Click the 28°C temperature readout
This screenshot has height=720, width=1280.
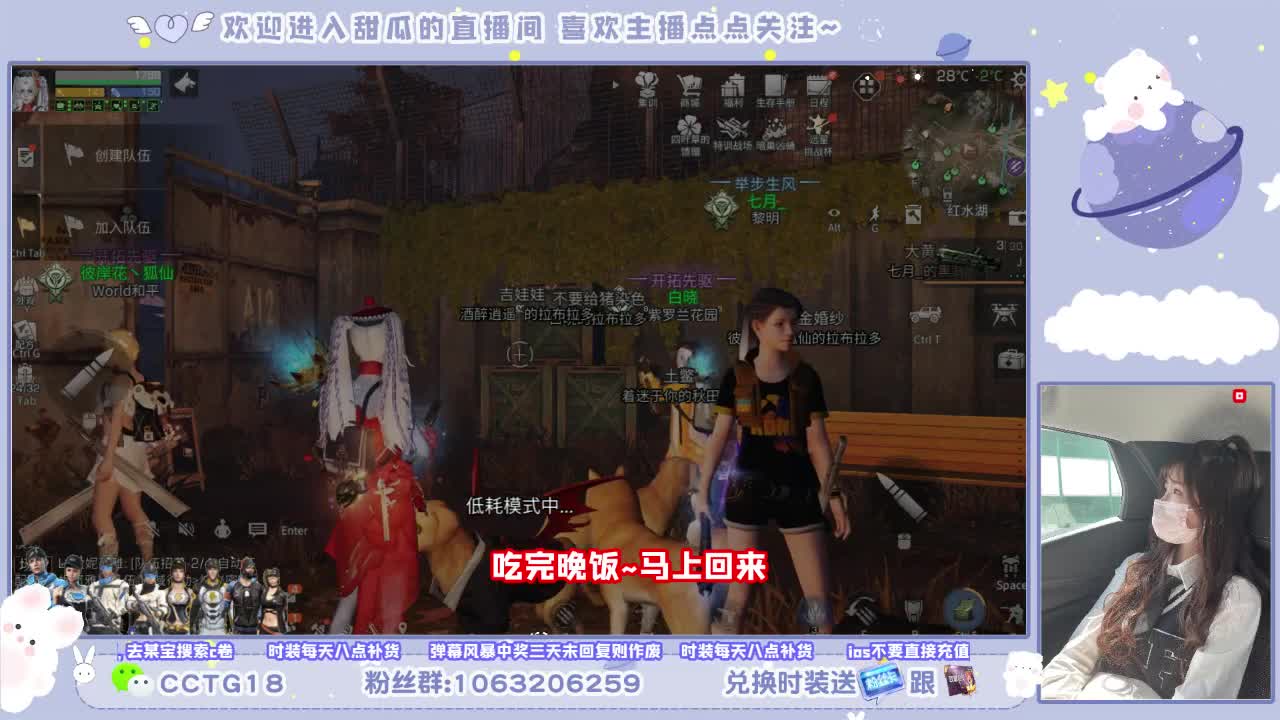click(953, 76)
